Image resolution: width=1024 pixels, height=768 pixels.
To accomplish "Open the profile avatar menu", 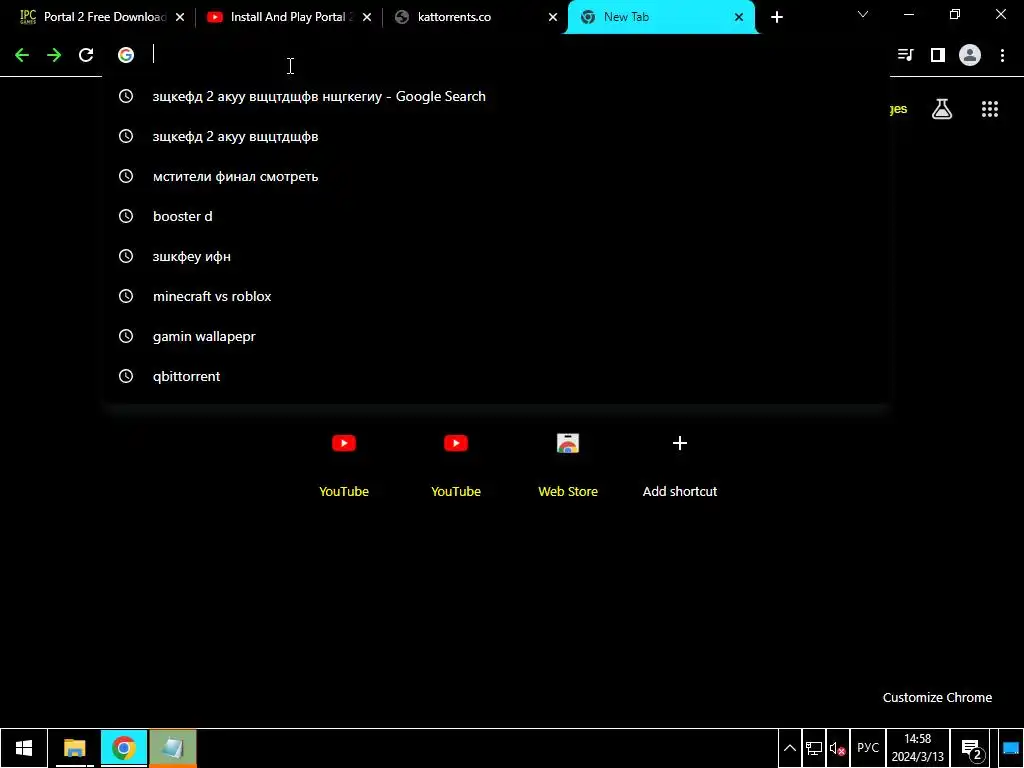I will pyautogui.click(x=970, y=56).
